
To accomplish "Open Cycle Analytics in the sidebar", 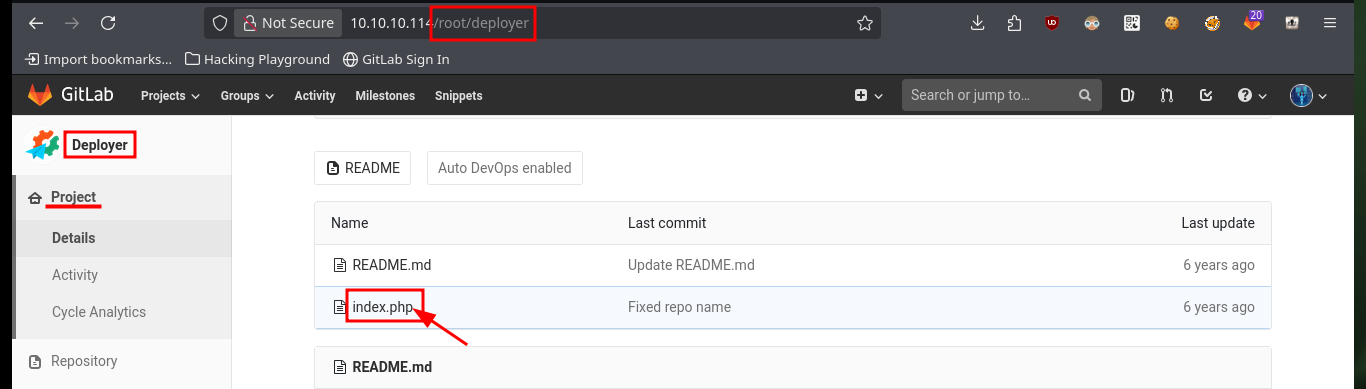I will coord(99,312).
